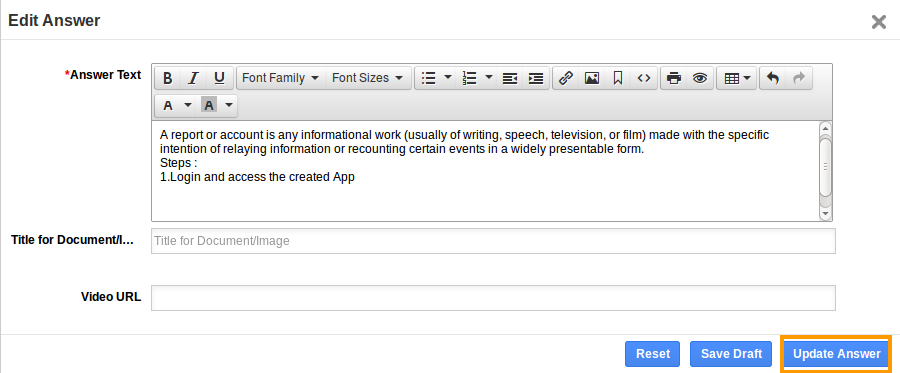The image size is (900, 373).
Task: Apply background highlight color
Action: (x=210, y=106)
